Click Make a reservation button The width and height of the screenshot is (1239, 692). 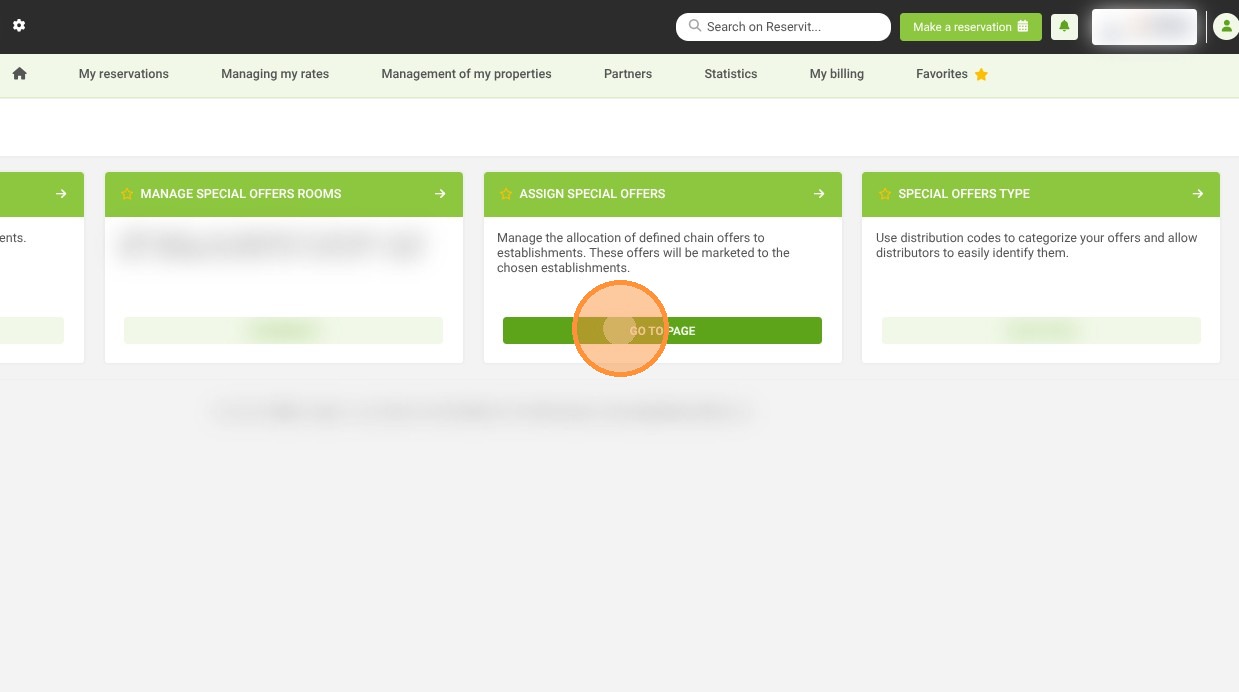970,27
